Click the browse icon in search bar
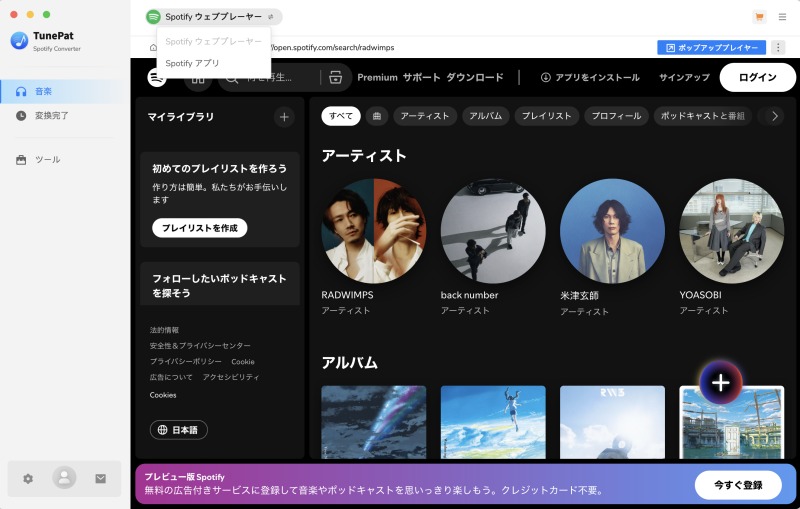This screenshot has height=509, width=800. pos(335,78)
